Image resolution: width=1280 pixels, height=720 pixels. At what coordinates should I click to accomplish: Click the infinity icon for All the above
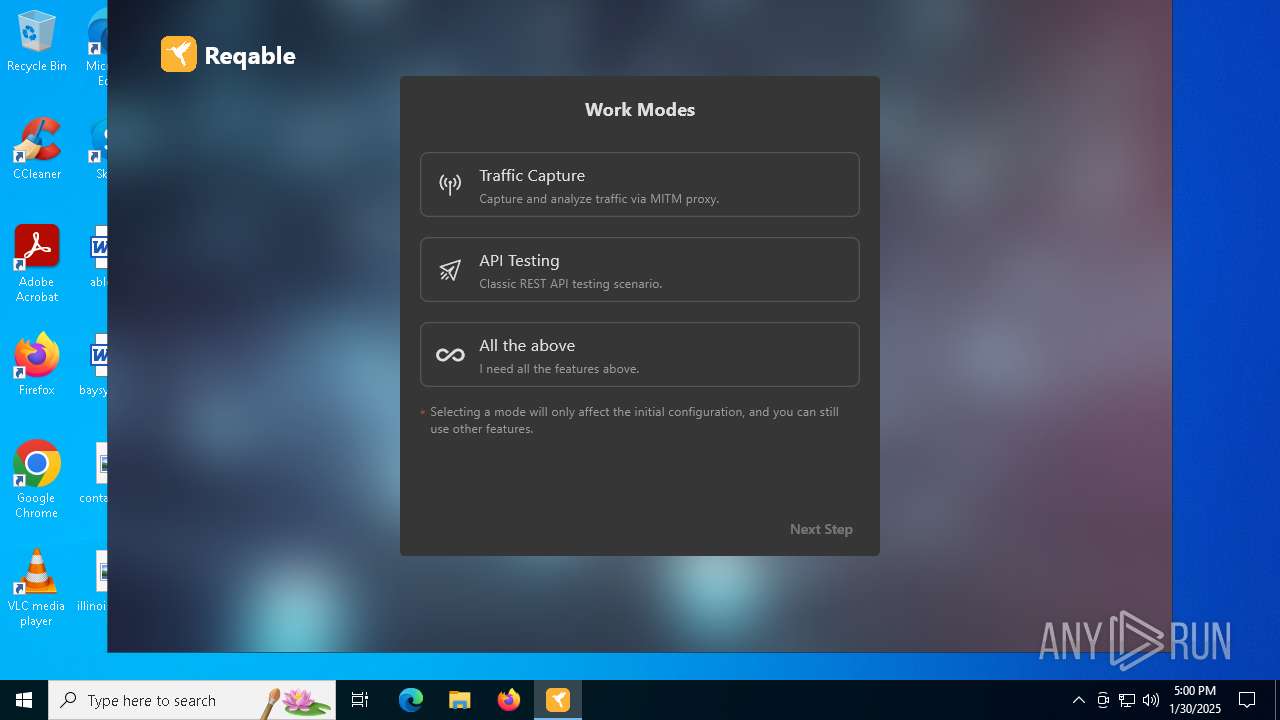[450, 355]
